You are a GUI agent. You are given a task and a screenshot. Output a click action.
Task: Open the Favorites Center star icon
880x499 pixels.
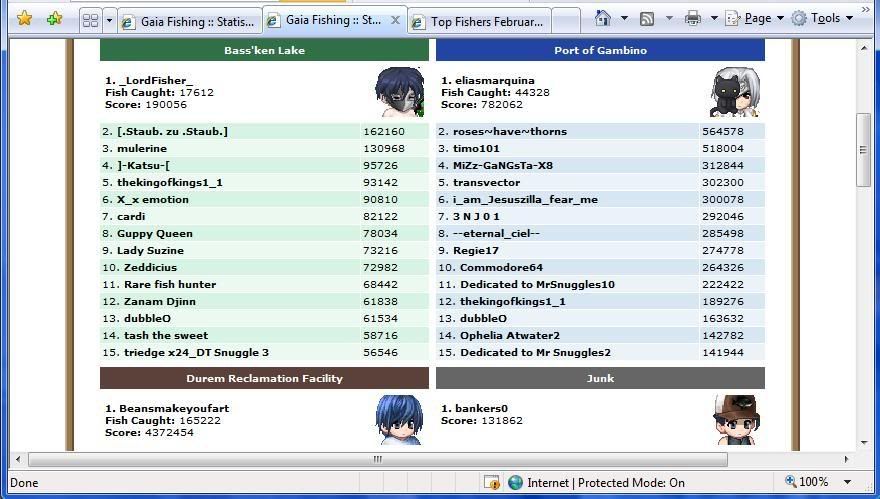click(24, 19)
